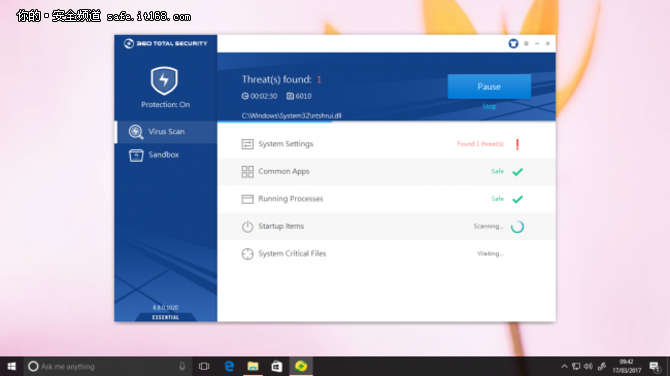Click the Protection On shield icon
The height and width of the screenshot is (376, 670).
click(164, 80)
